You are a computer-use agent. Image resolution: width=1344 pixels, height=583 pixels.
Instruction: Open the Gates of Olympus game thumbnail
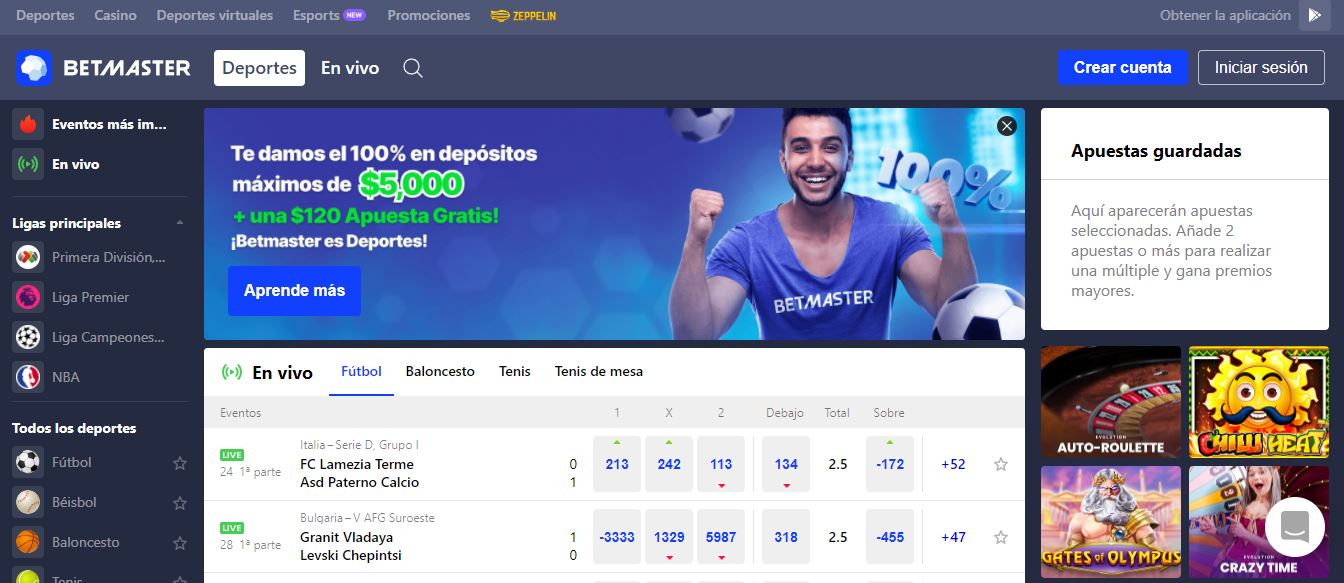point(1111,522)
